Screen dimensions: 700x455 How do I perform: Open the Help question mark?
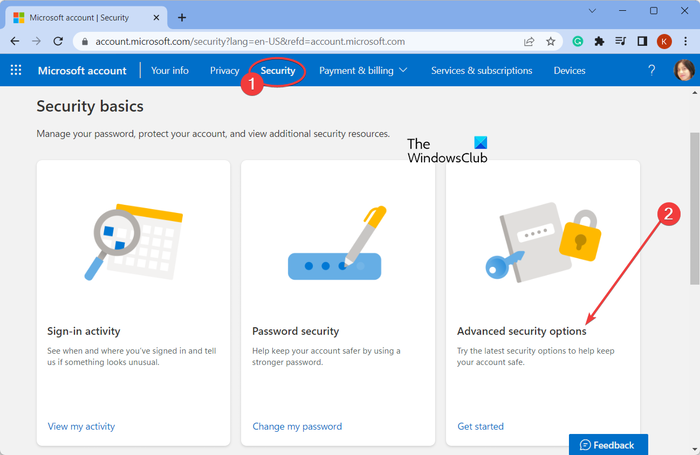(652, 70)
